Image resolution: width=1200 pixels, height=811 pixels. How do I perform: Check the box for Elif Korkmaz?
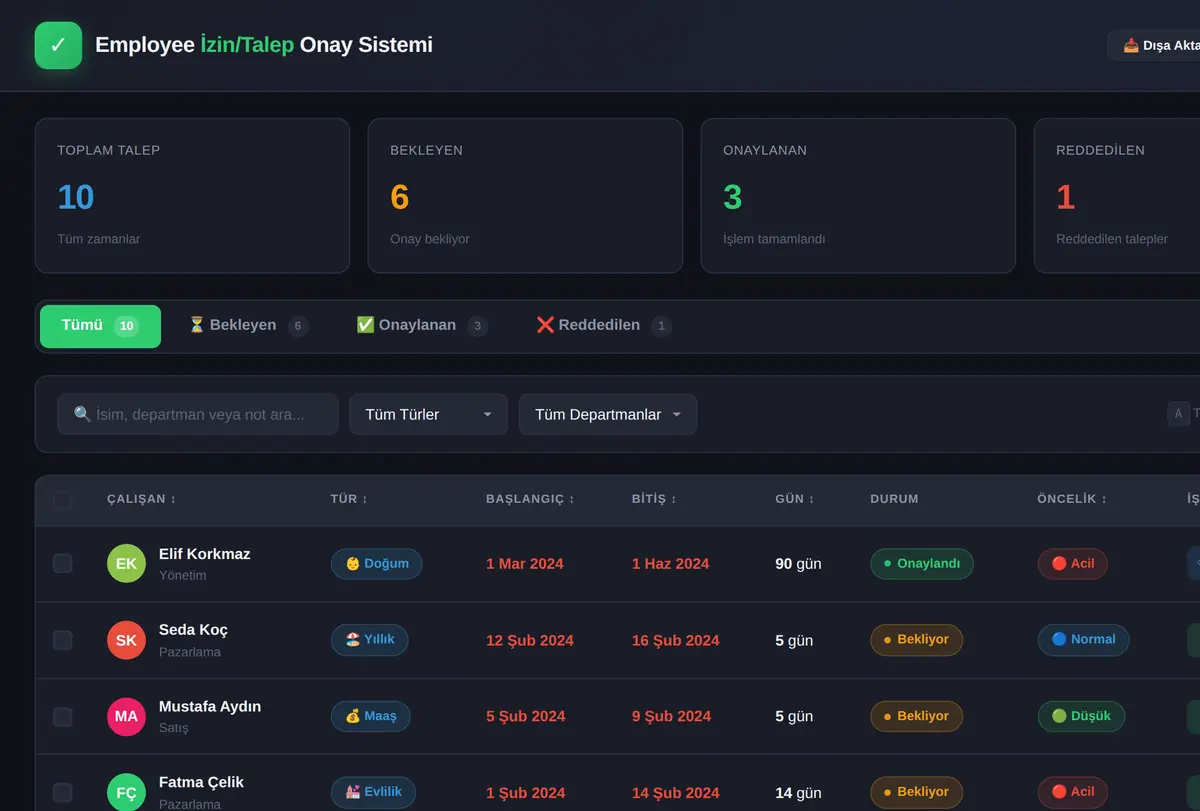(x=62, y=564)
